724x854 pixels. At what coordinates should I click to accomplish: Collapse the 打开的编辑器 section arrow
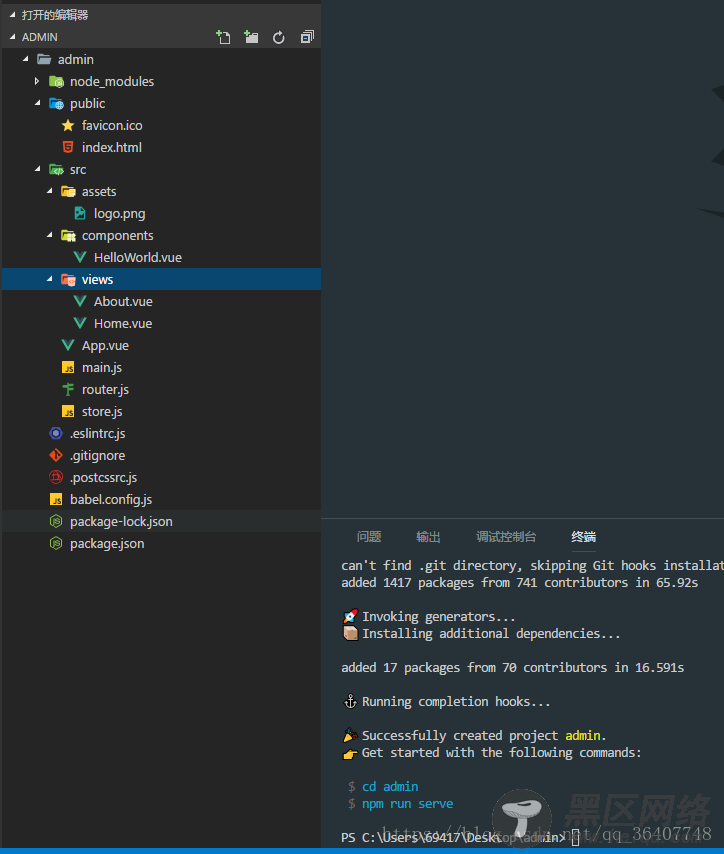pos(12,15)
